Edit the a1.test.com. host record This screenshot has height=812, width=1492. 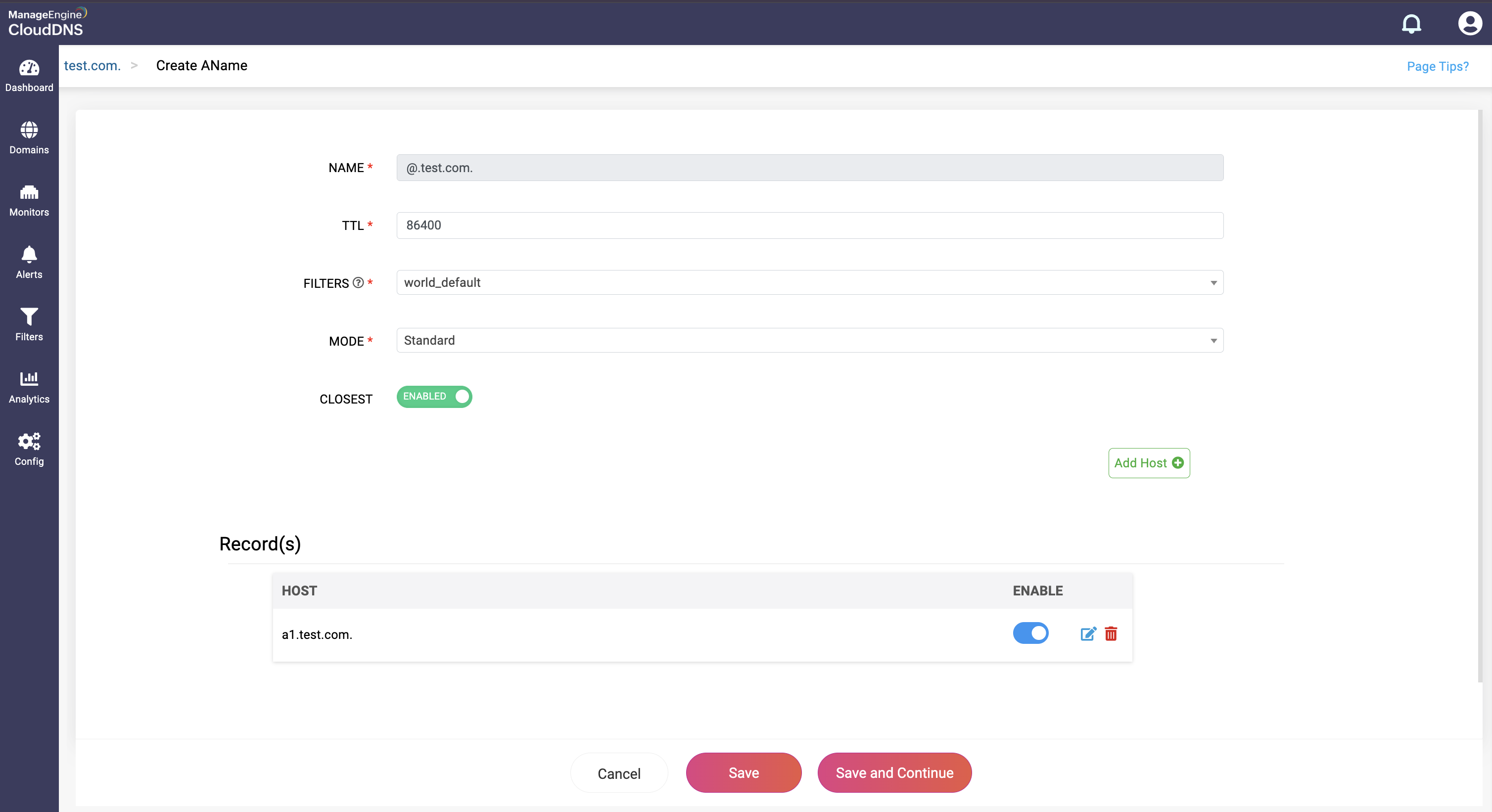pos(1088,633)
